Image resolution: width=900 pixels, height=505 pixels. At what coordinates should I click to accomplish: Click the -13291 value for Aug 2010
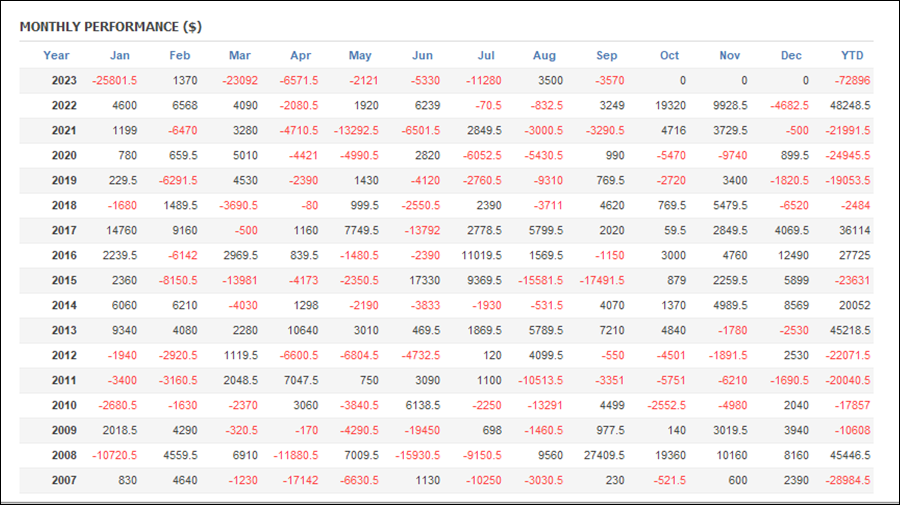pyautogui.click(x=545, y=405)
